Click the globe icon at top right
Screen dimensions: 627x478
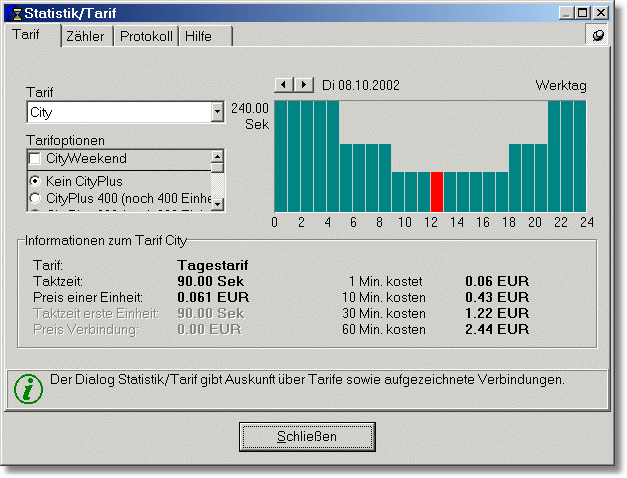[597, 35]
